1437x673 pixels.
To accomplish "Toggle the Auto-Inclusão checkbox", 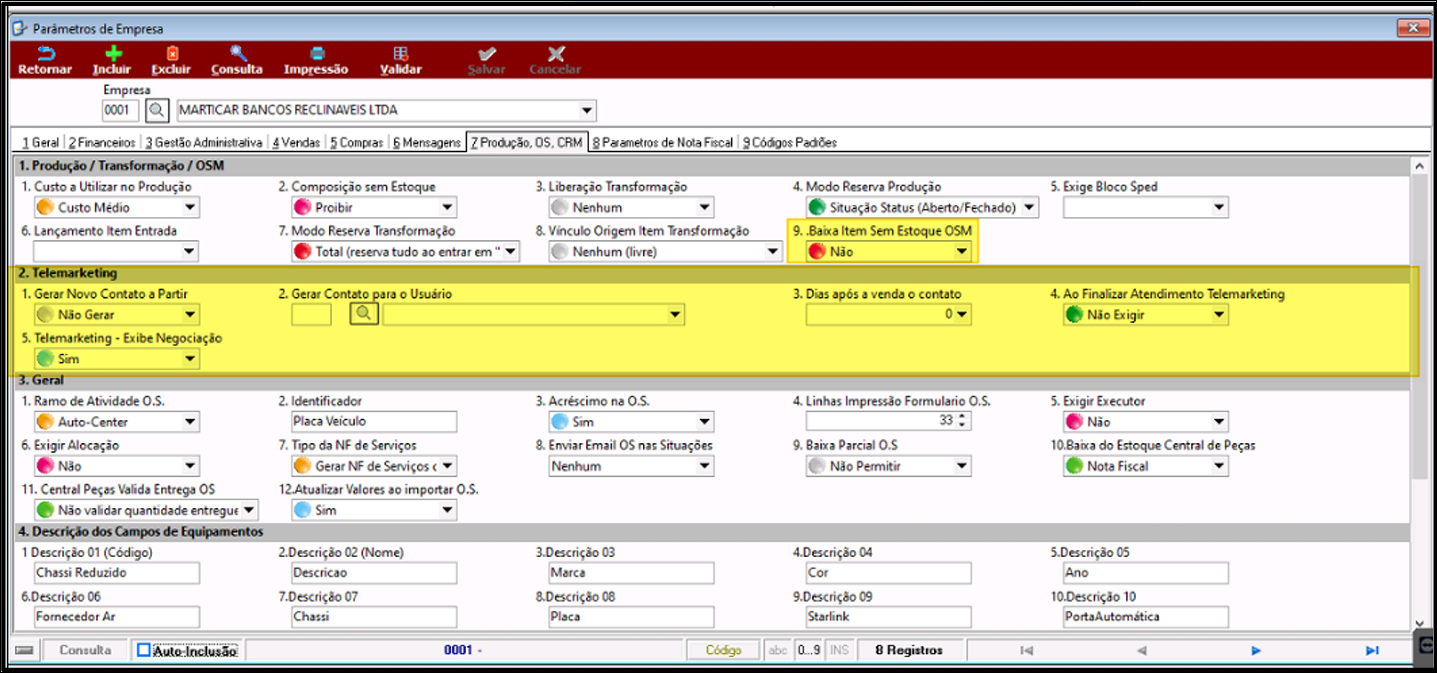I will click(x=144, y=650).
